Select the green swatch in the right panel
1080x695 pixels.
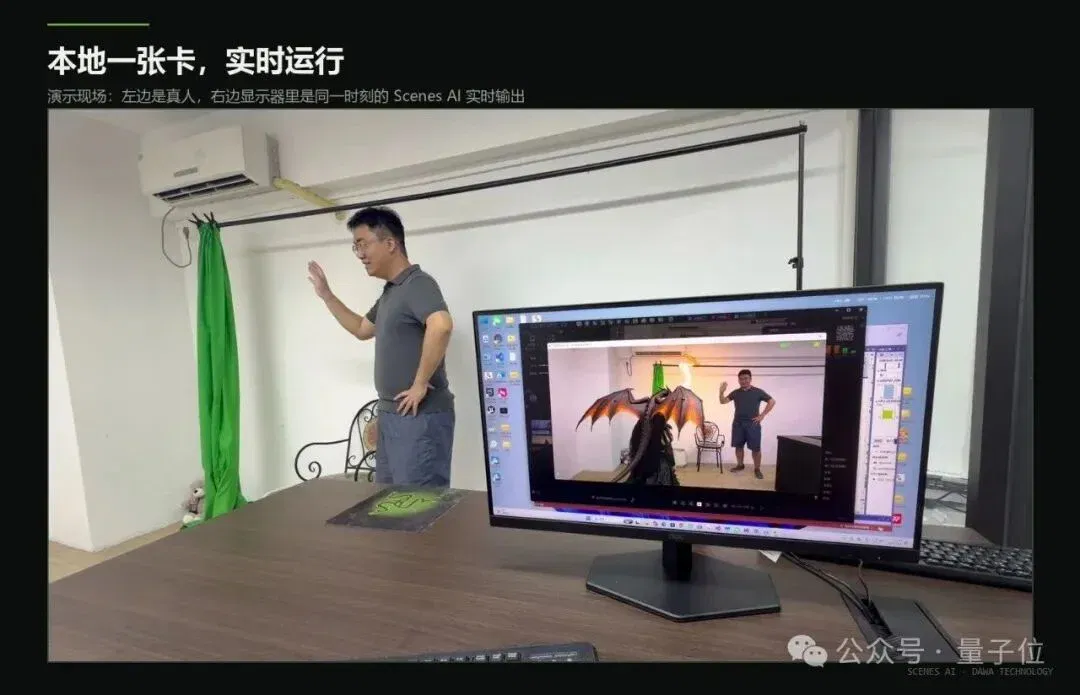pos(887,415)
